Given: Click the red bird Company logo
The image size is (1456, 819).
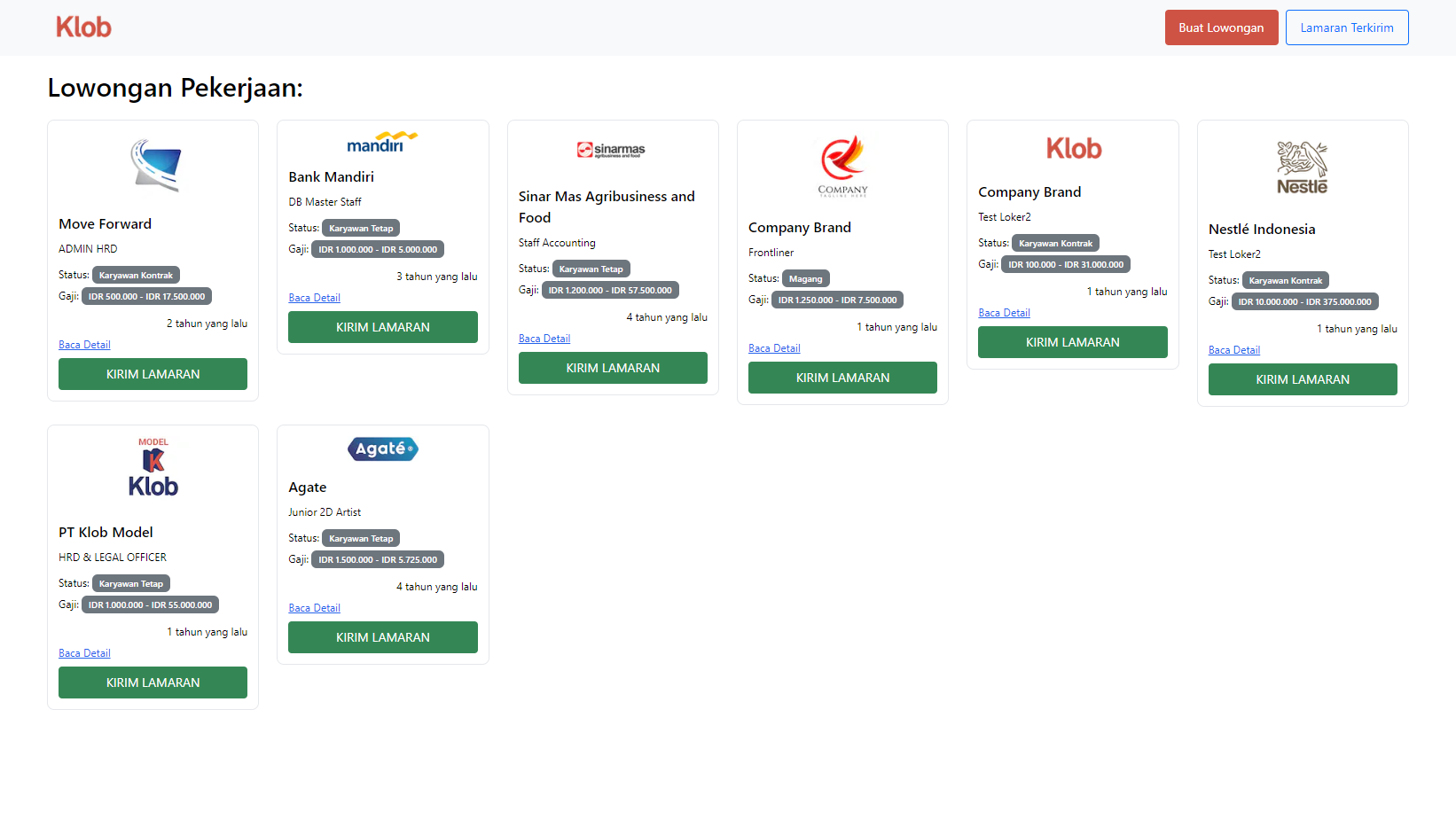Looking at the screenshot, I should point(842,166).
